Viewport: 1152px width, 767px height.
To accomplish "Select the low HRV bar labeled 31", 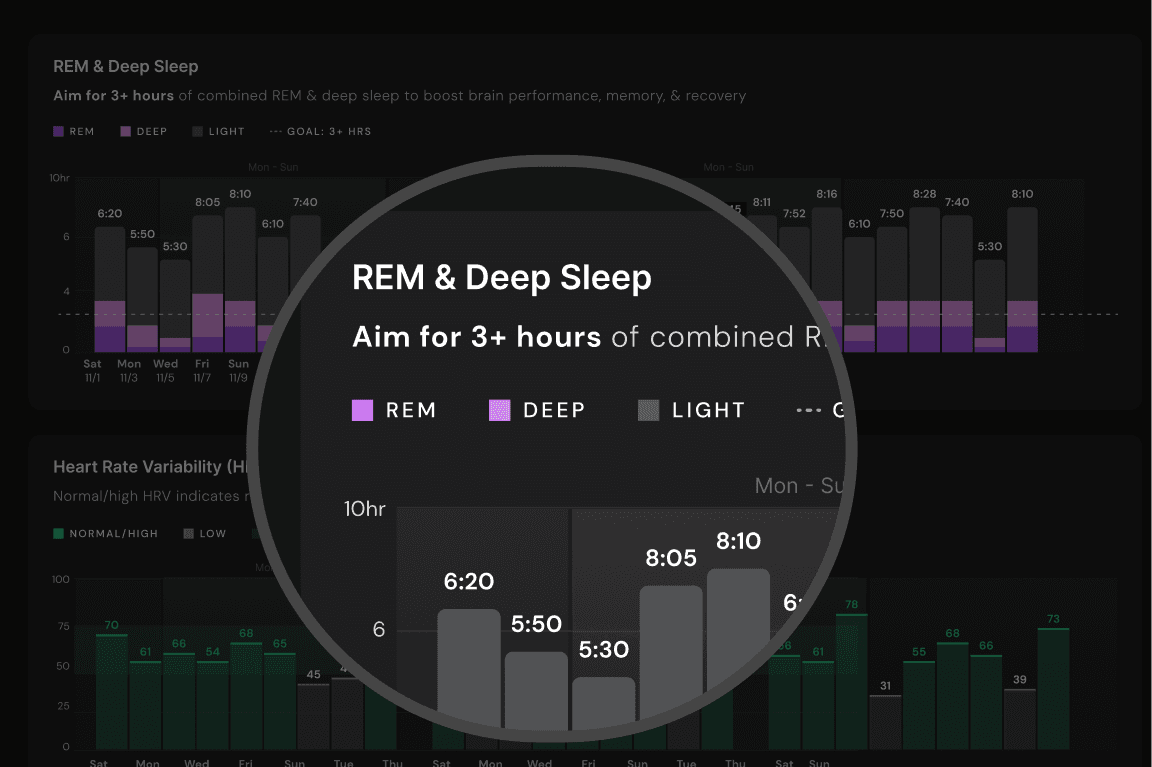I will 885,722.
